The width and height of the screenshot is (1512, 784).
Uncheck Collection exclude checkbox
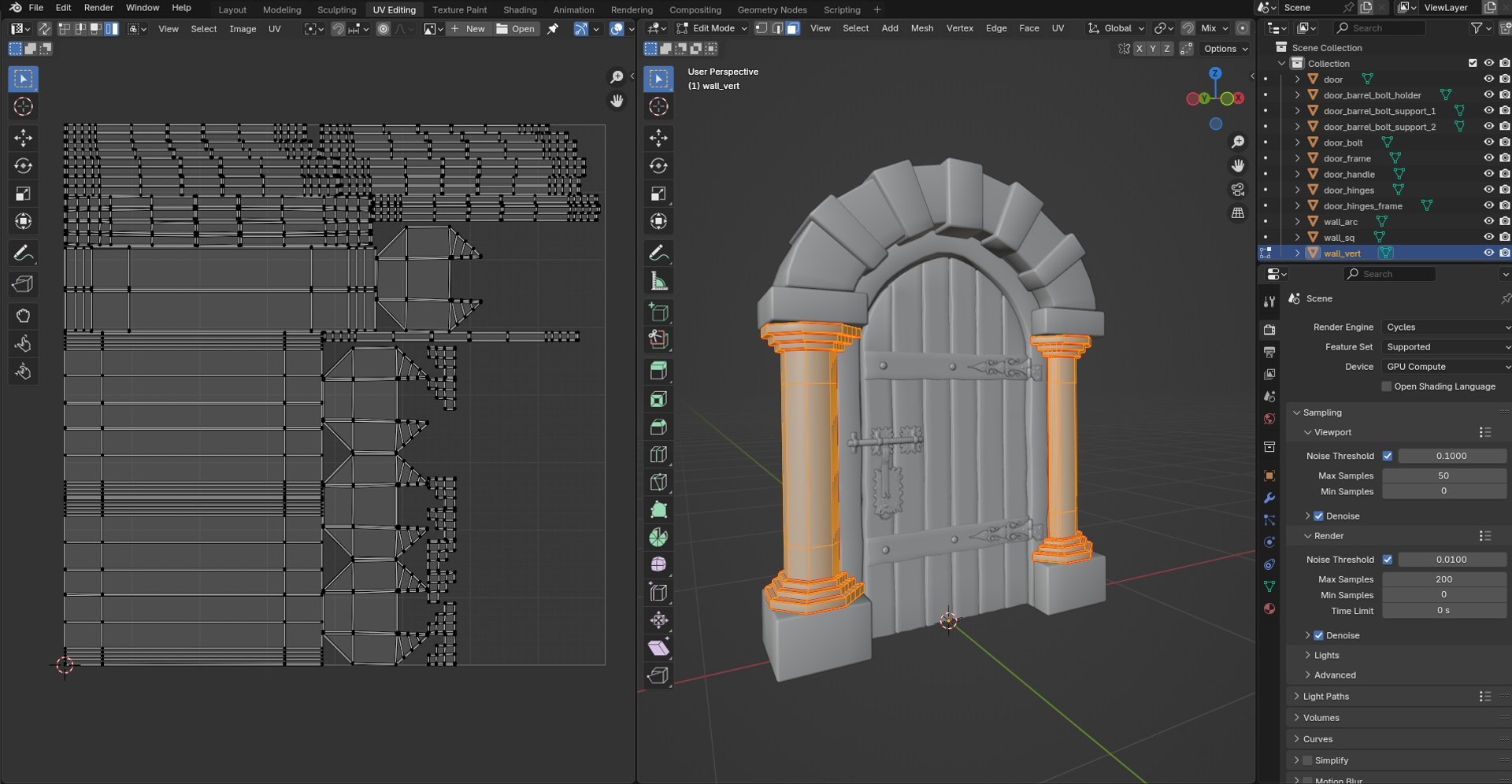tap(1473, 63)
